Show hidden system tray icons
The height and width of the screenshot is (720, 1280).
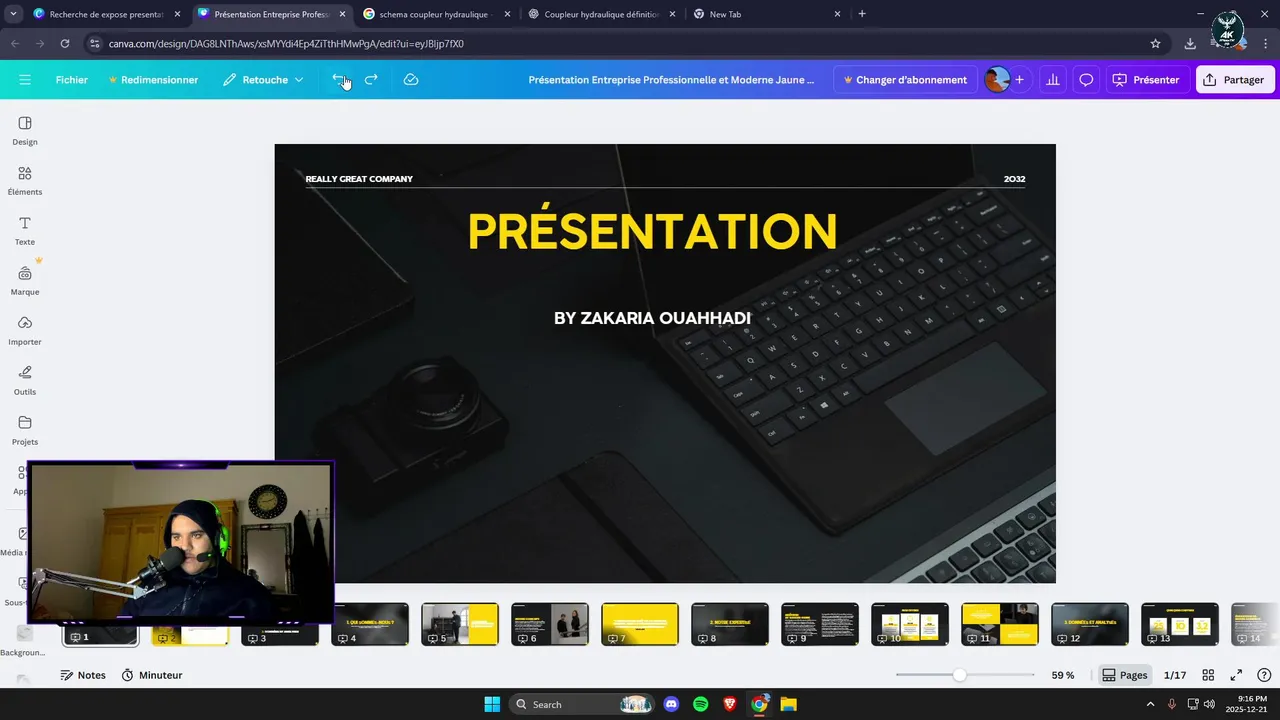tap(1150, 704)
